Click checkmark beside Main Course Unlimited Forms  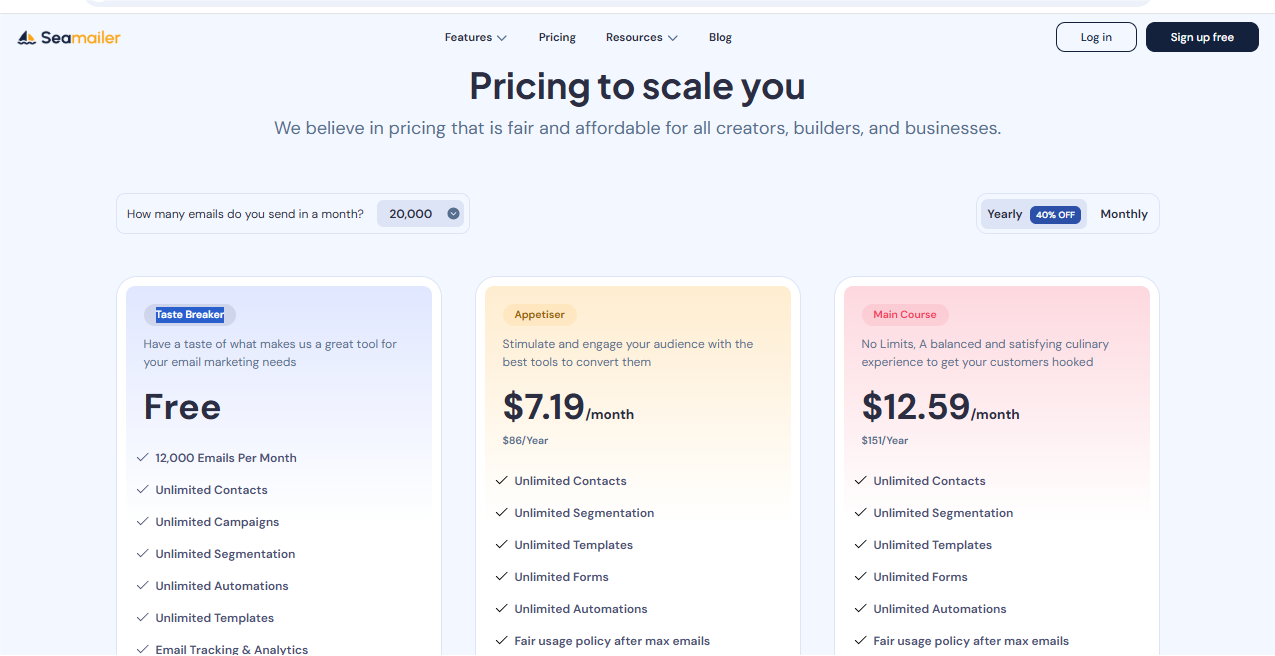(861, 577)
